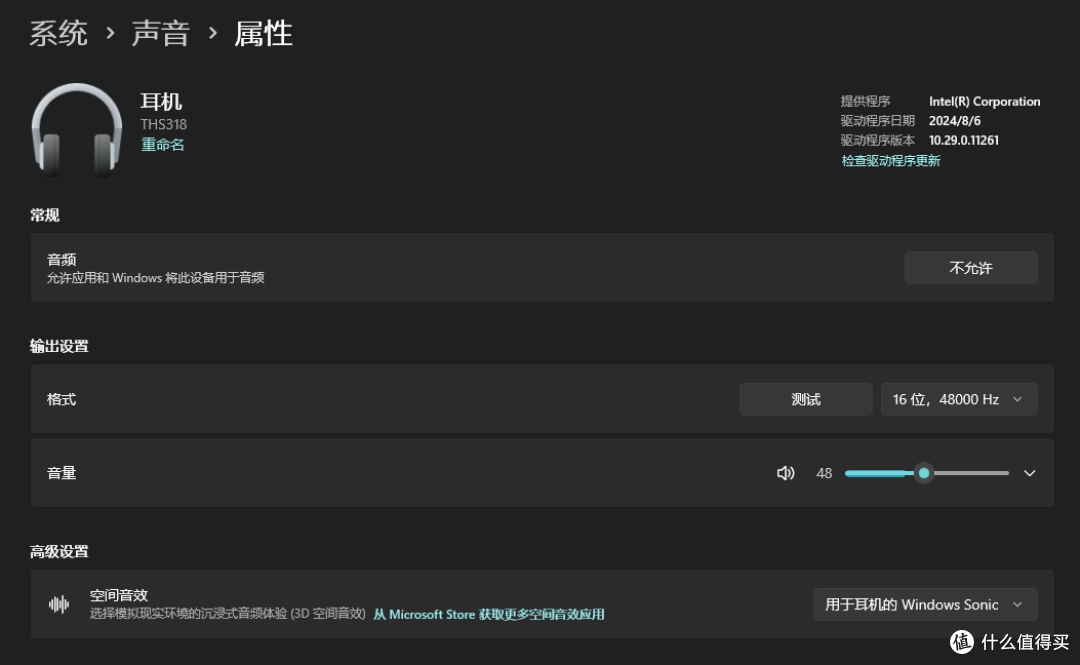Open 用于耳机的 Windows Sonic dropdown
Viewport: 1080px width, 665px height.
click(x=925, y=604)
